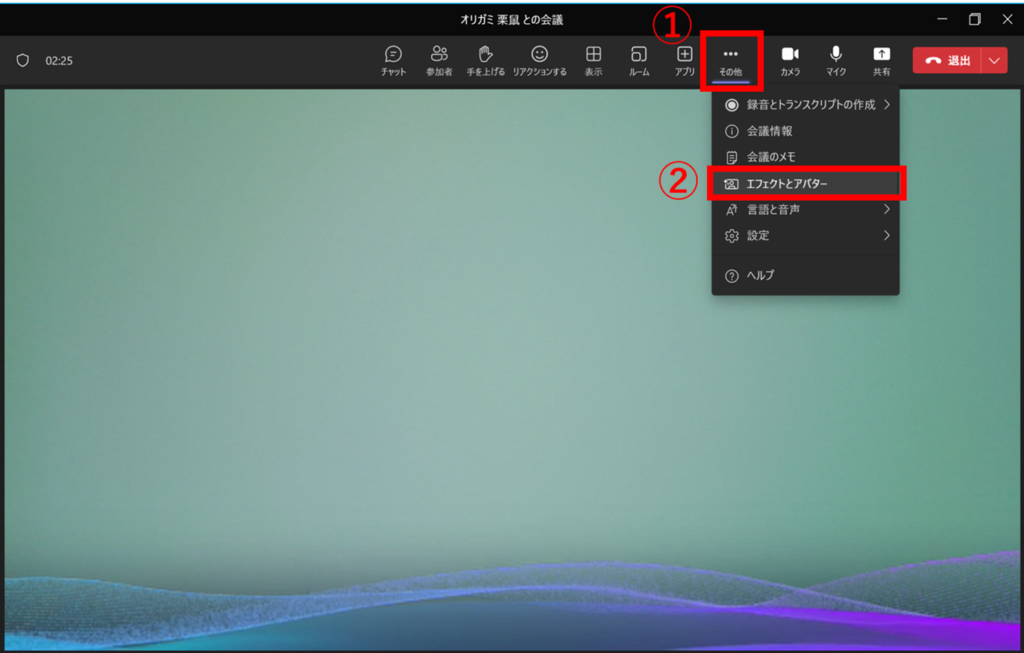This screenshot has width=1024, height=653.
Task: Toggle the カメラ (camera) on or off
Action: tap(790, 59)
